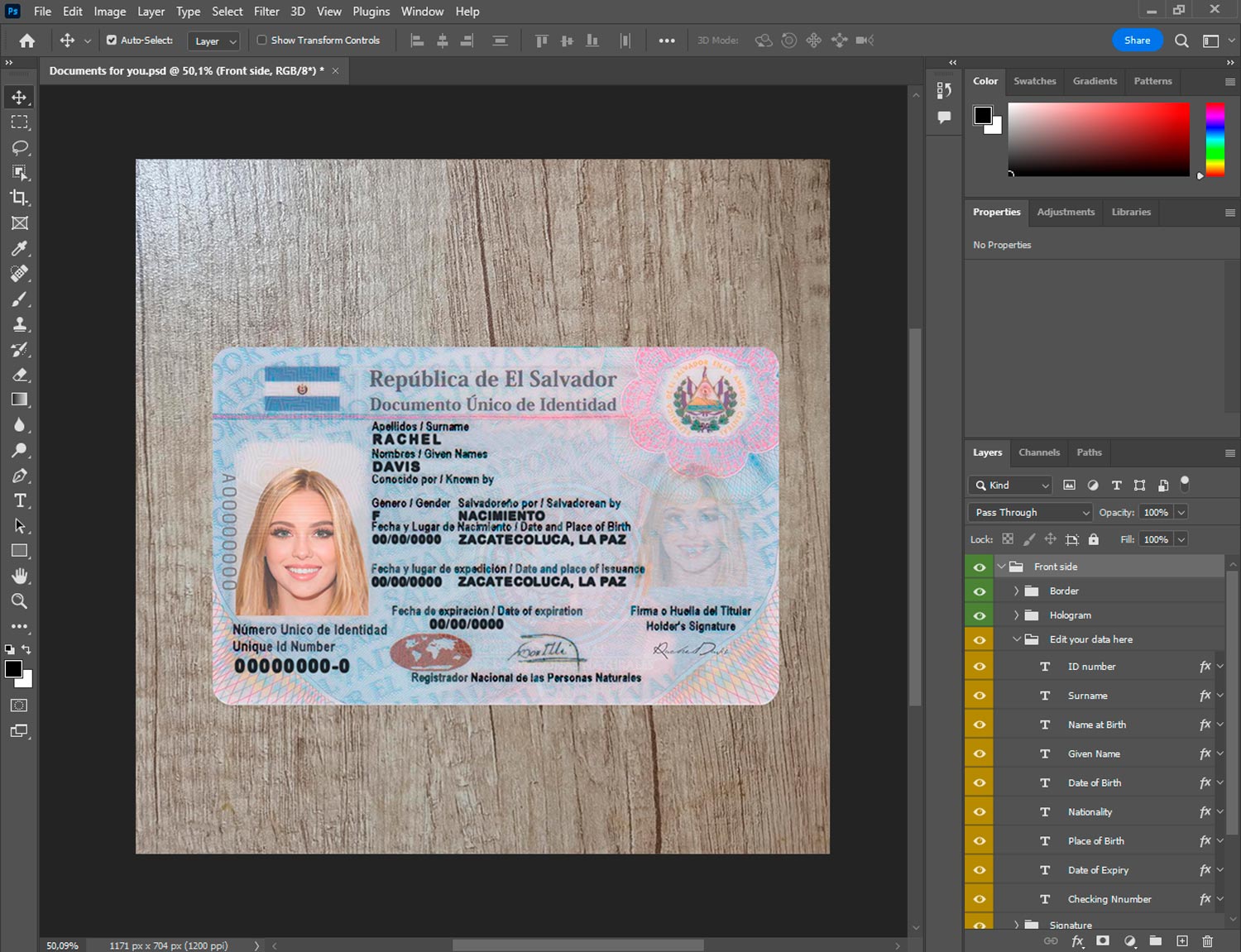The height and width of the screenshot is (952, 1241).
Task: Select the Lasso tool
Action: (x=20, y=147)
